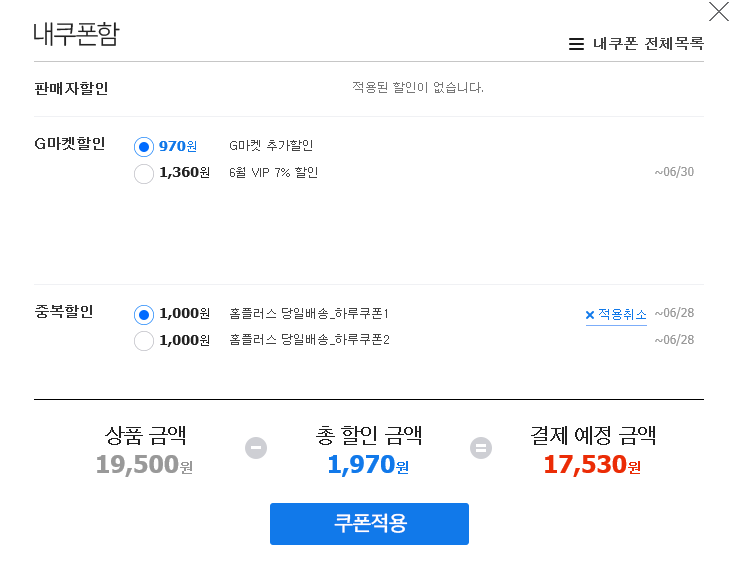Click the 19,500원 product price
The height and width of the screenshot is (564, 733).
pyautogui.click(x=144, y=464)
